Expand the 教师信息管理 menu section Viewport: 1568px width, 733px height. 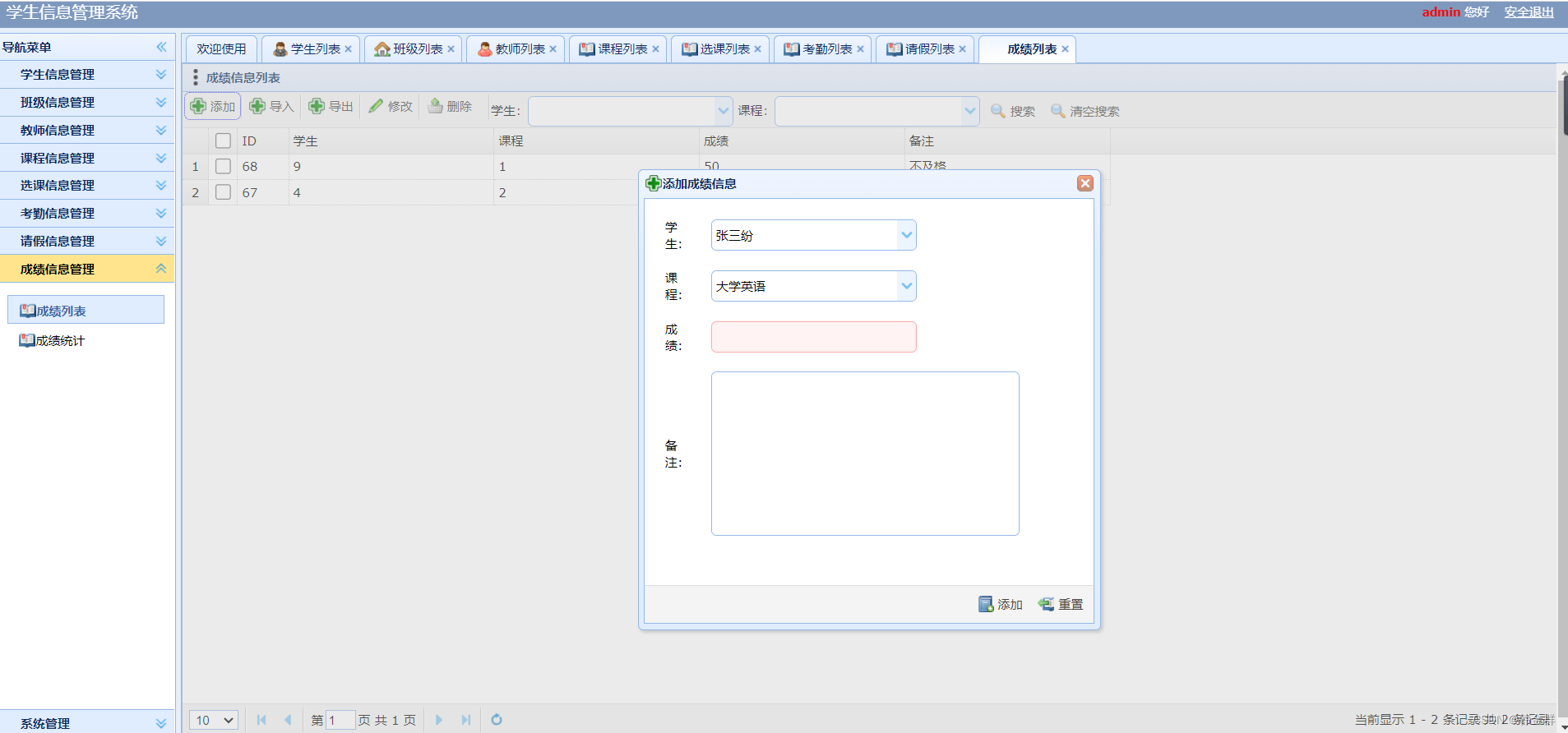pyautogui.click(x=87, y=130)
